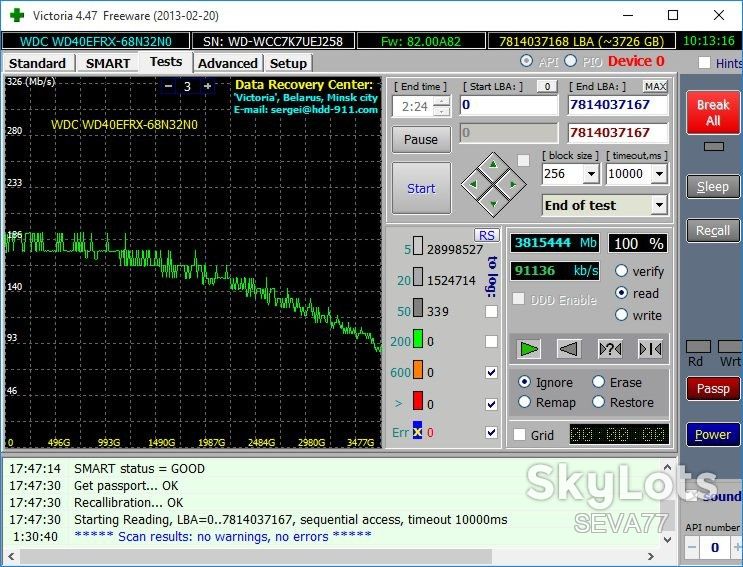Click the reverse scan direction button
The height and width of the screenshot is (567, 743).
[569, 349]
